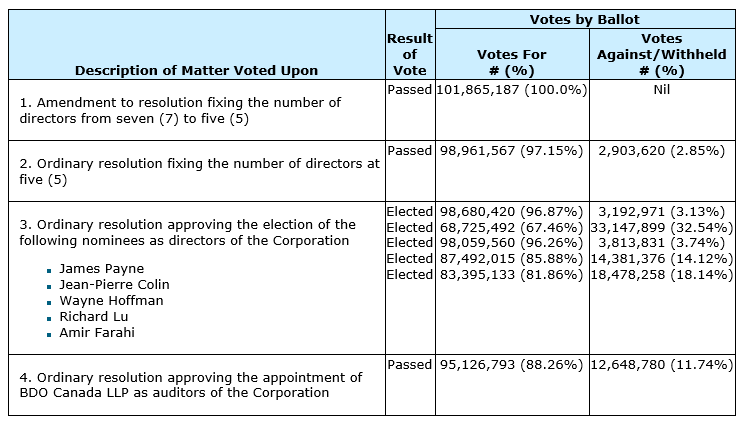Select the 2,903,620 (2.85%) against value
747x422 pixels.
tap(661, 150)
